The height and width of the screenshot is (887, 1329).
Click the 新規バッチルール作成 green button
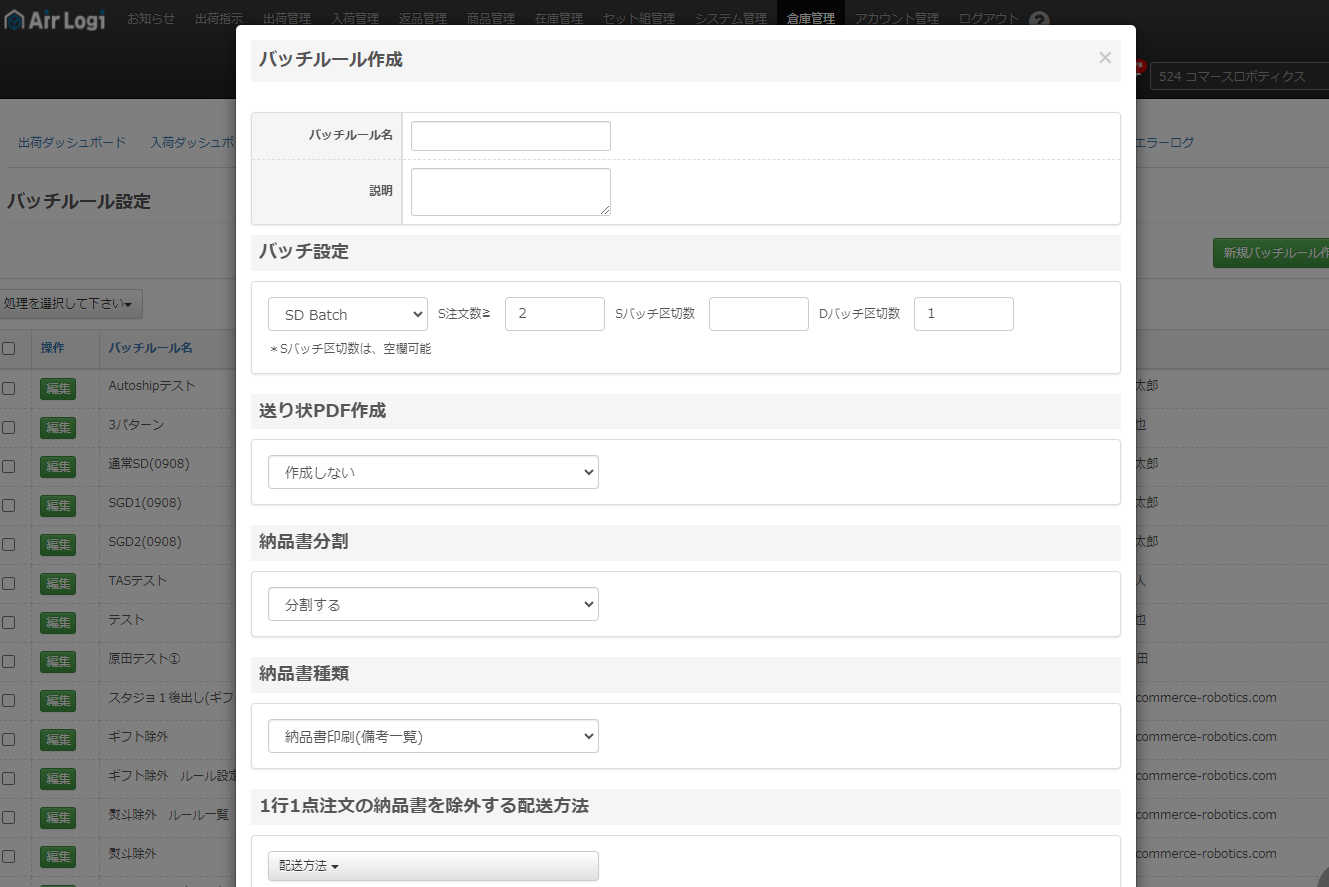[x=1270, y=253]
